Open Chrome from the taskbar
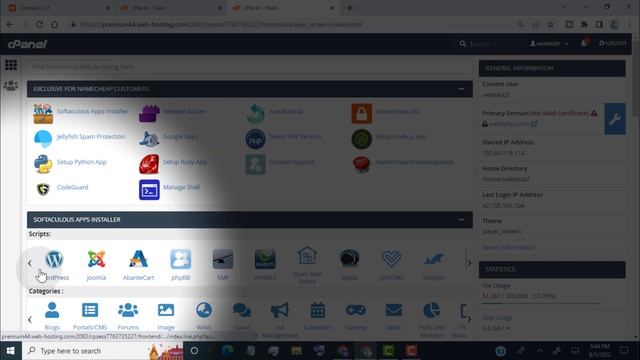The image size is (640, 360). pyautogui.click(x=365, y=351)
